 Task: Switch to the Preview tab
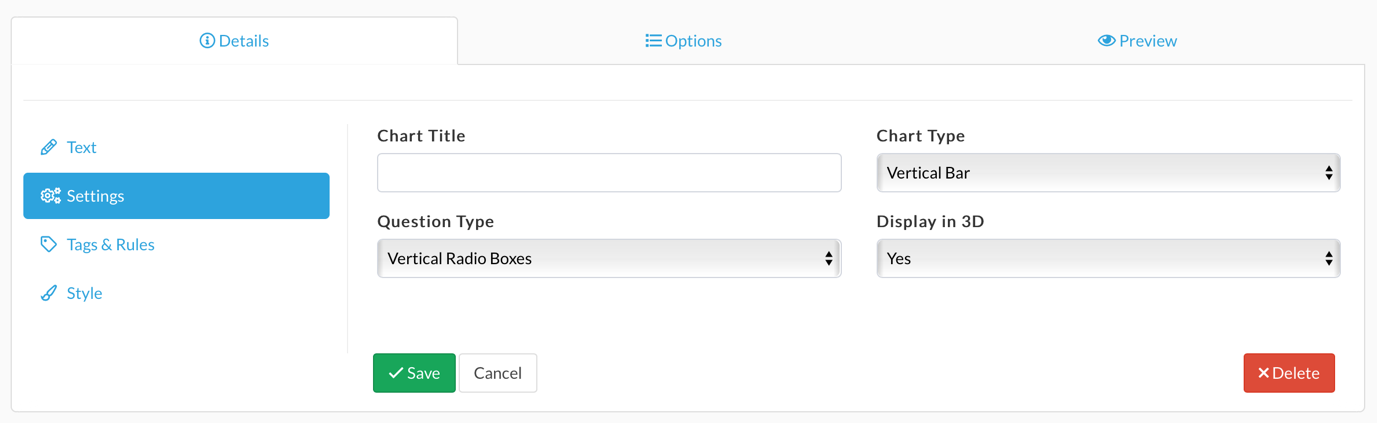1137,41
